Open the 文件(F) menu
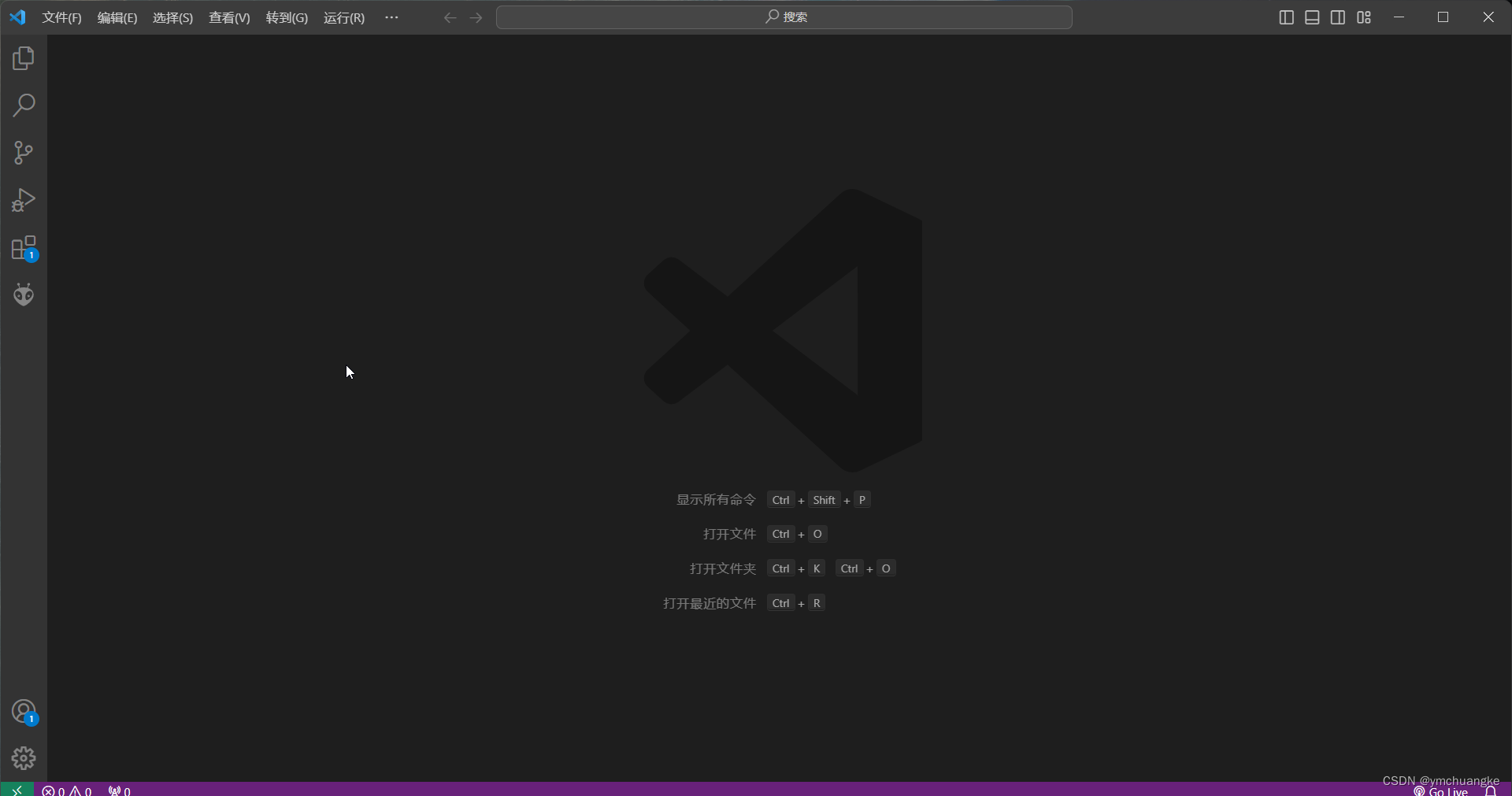The image size is (1512, 796). [x=62, y=17]
